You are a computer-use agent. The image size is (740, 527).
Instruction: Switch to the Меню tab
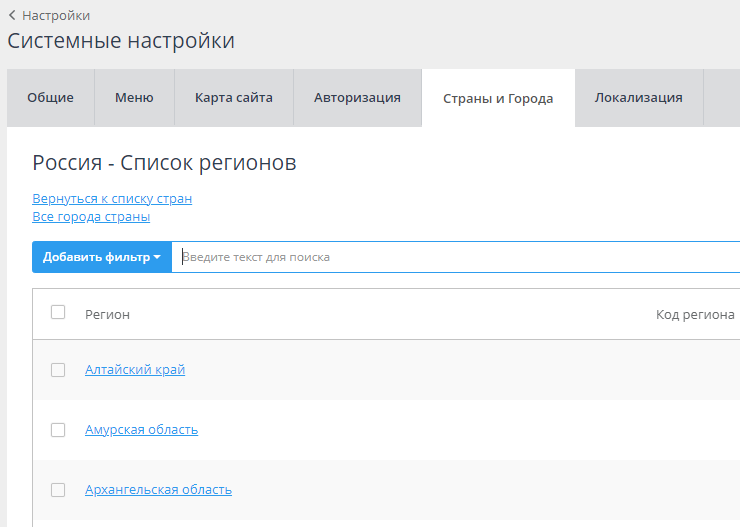click(134, 98)
